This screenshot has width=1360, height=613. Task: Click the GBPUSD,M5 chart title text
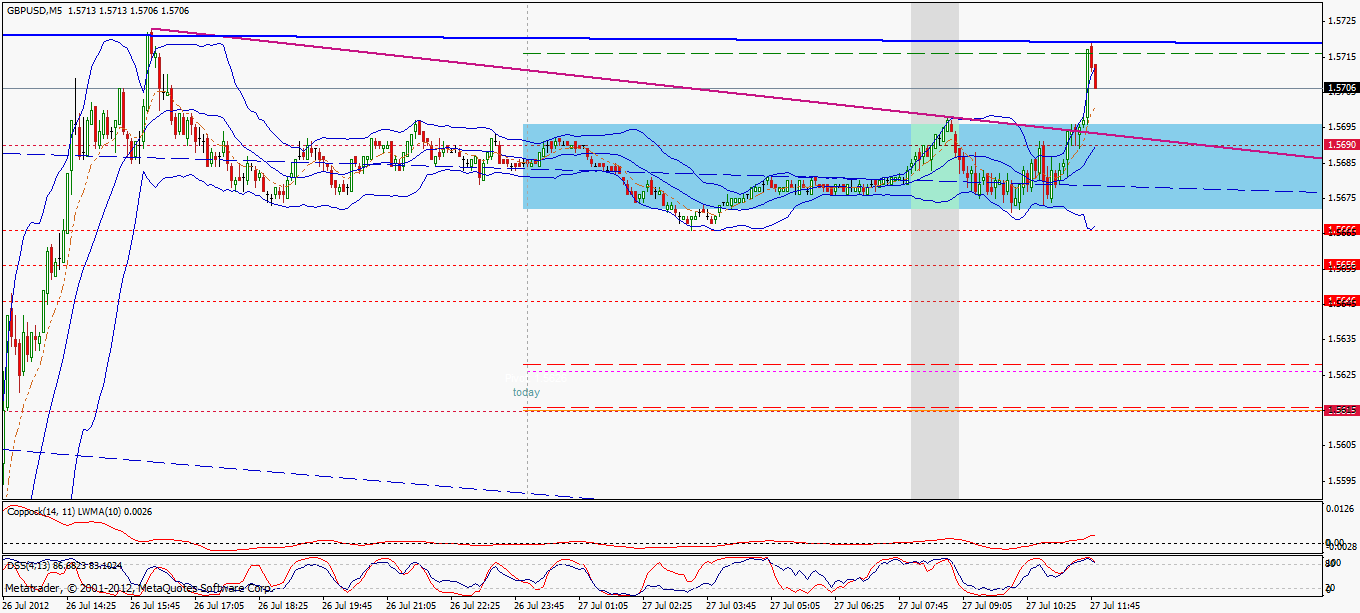(35, 10)
